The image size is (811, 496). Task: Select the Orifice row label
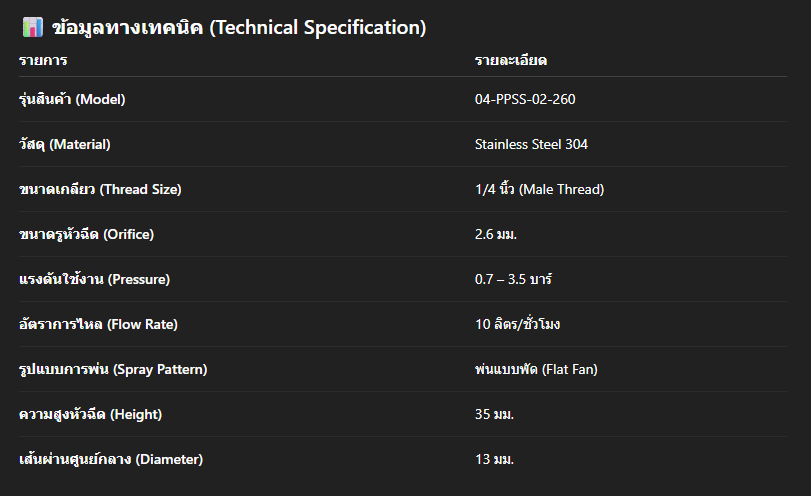87,234
